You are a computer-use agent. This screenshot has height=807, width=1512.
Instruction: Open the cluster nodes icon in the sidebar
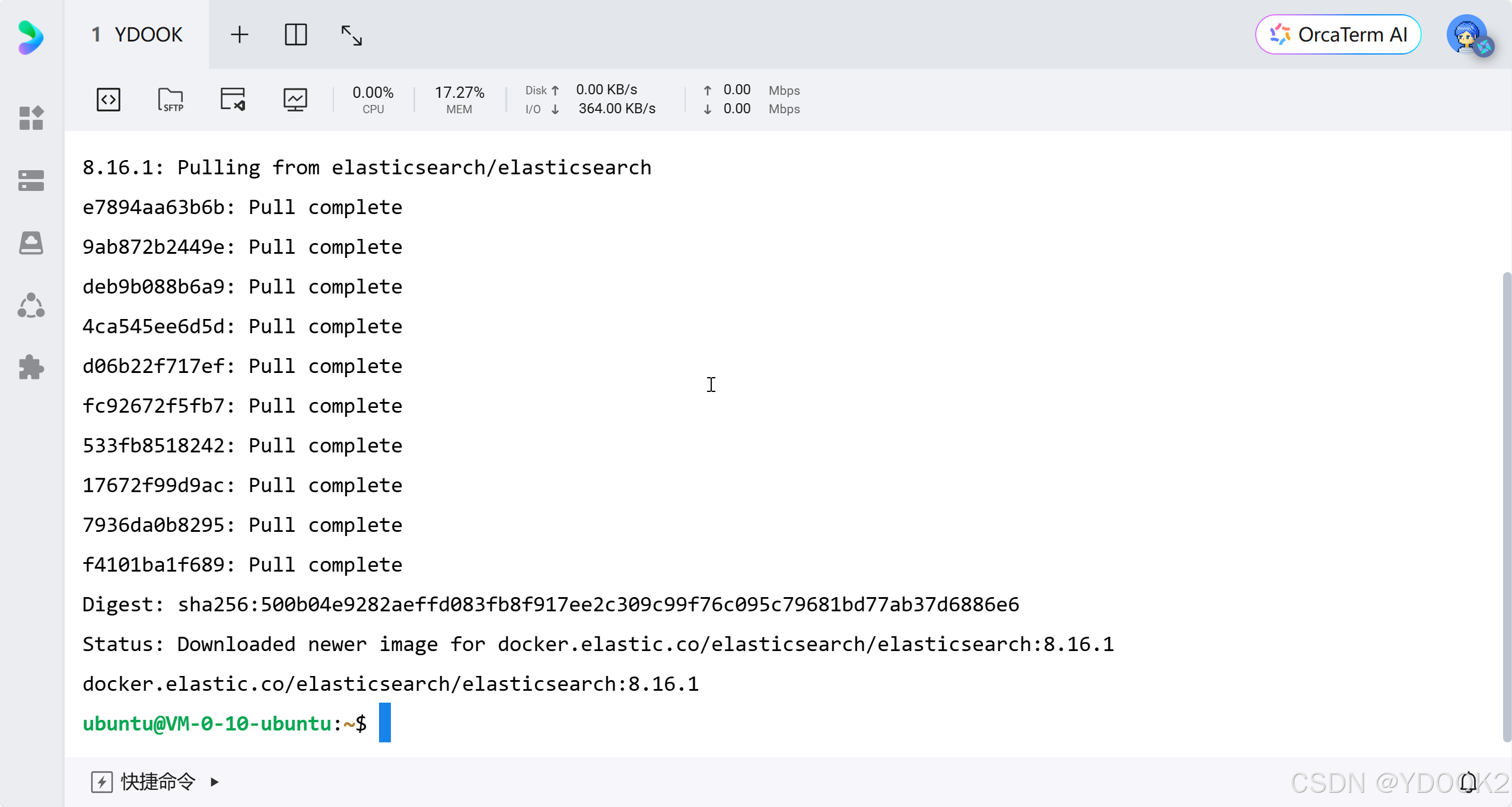31,306
